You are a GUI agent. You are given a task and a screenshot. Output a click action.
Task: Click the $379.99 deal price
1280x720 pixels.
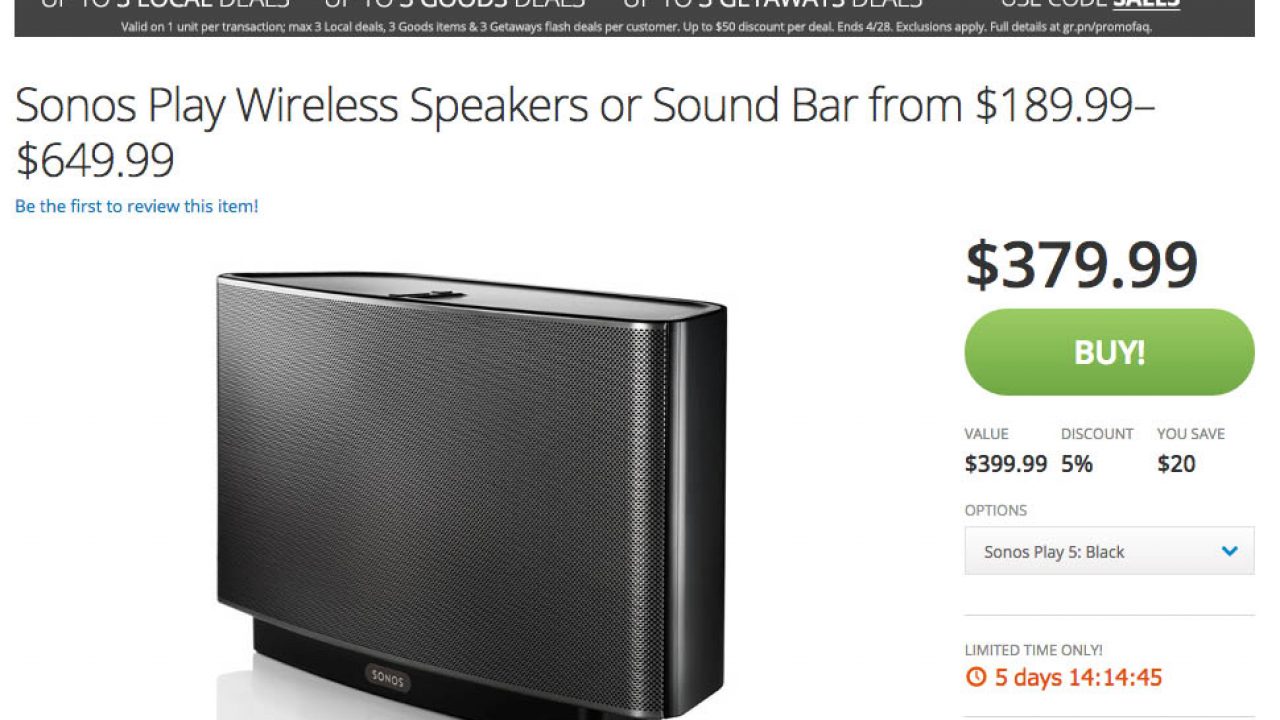click(1081, 265)
